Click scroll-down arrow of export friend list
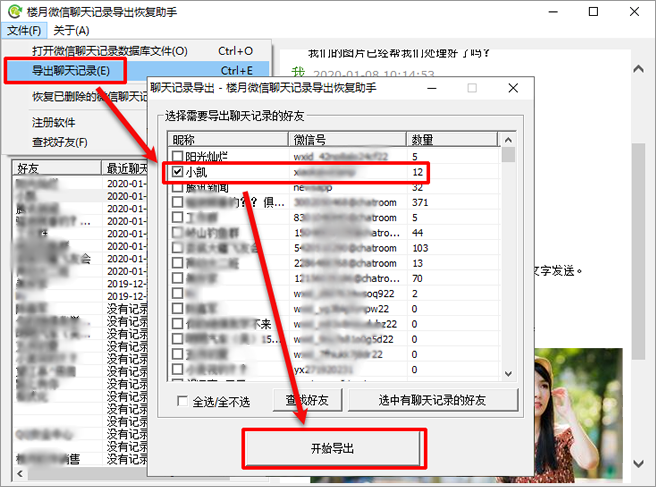The image size is (656, 487). [x=508, y=374]
